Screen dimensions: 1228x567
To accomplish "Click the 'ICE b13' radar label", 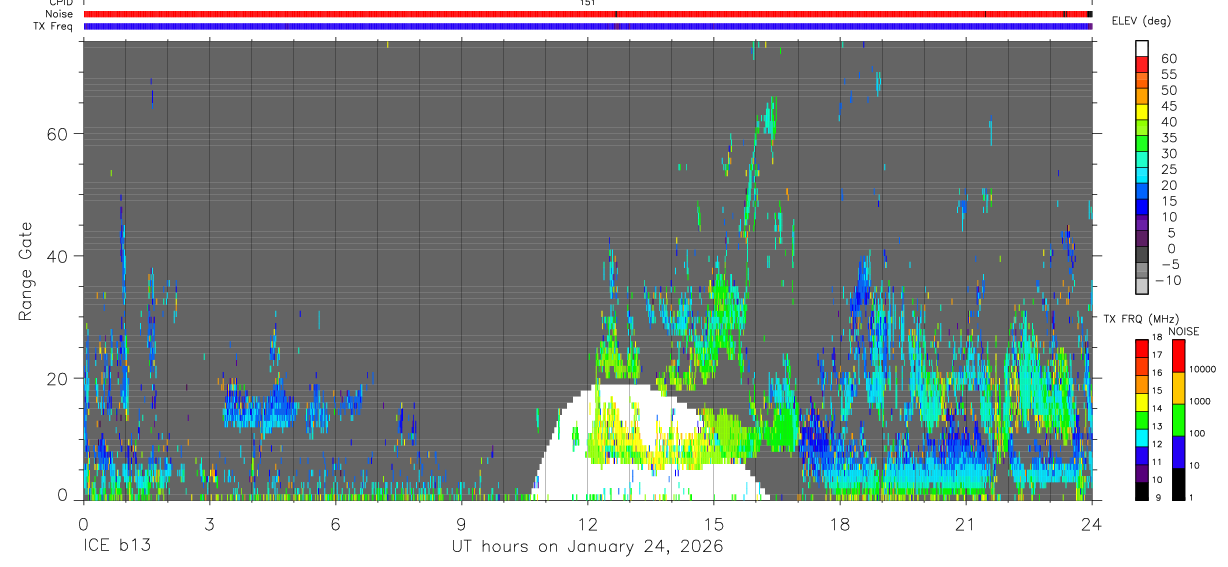I will point(116,546).
